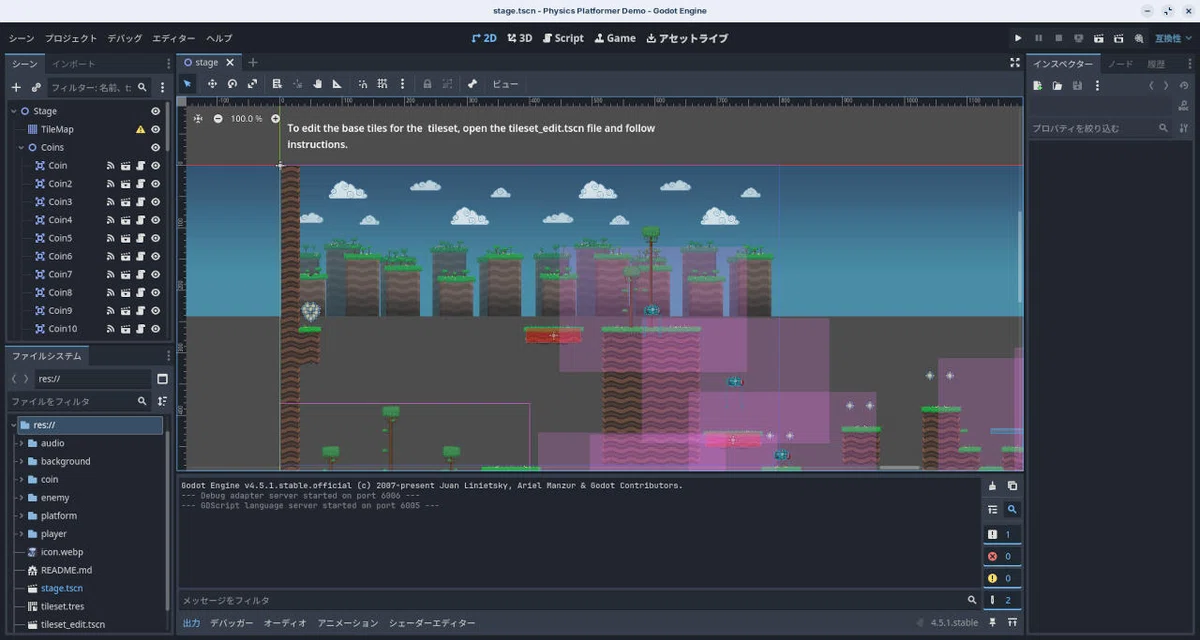Click the TileMap warning icon
1200x640 pixels.
pos(141,129)
